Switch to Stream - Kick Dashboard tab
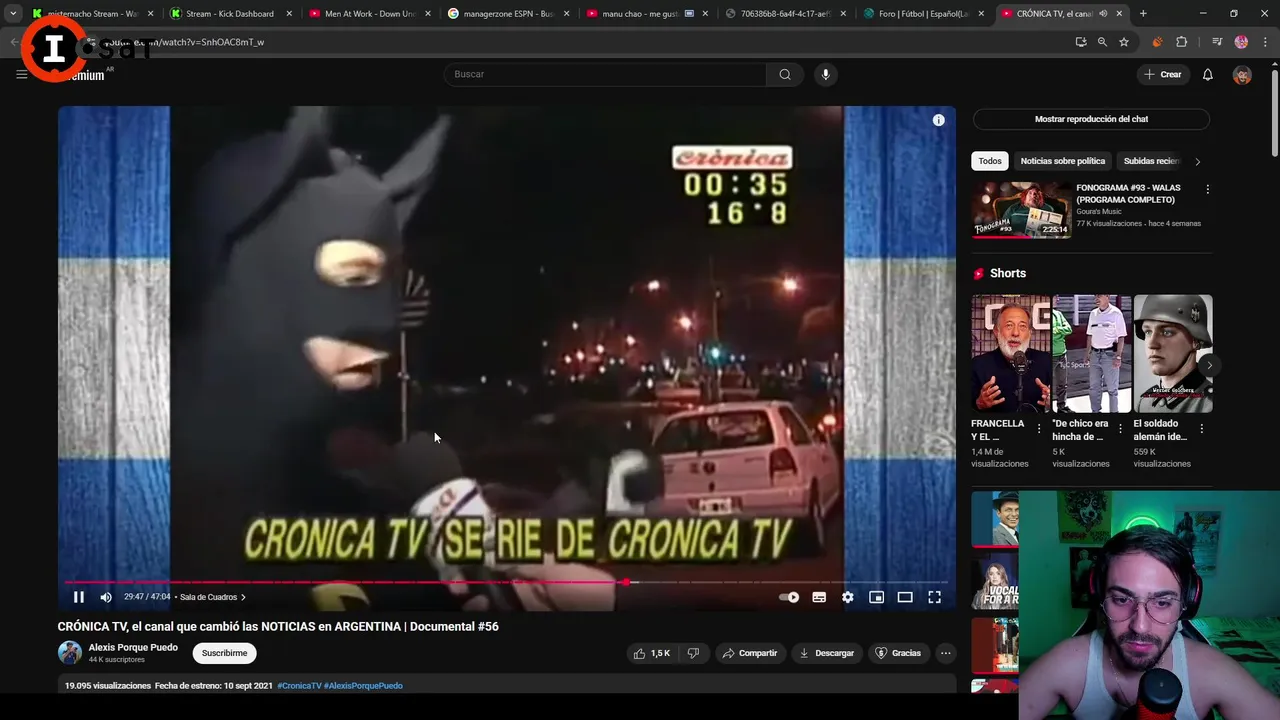This screenshot has height=720, width=1280. 230,14
